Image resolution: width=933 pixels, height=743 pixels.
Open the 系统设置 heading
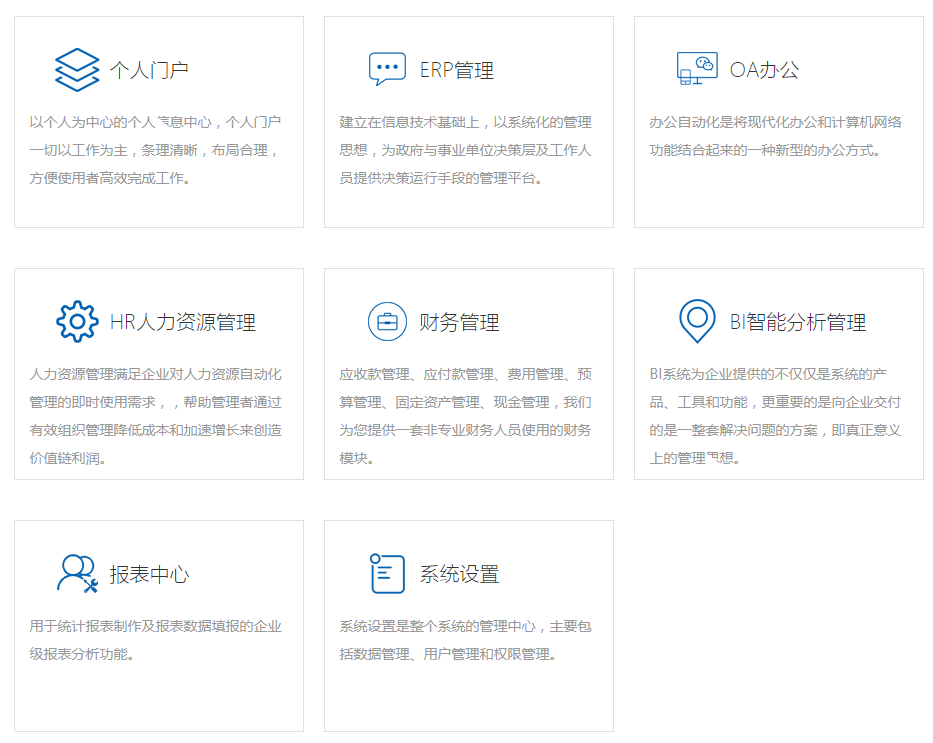click(459, 575)
